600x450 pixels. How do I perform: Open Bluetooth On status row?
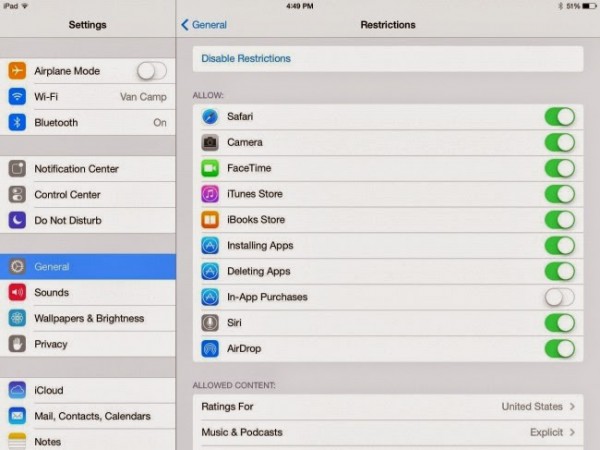click(x=88, y=122)
